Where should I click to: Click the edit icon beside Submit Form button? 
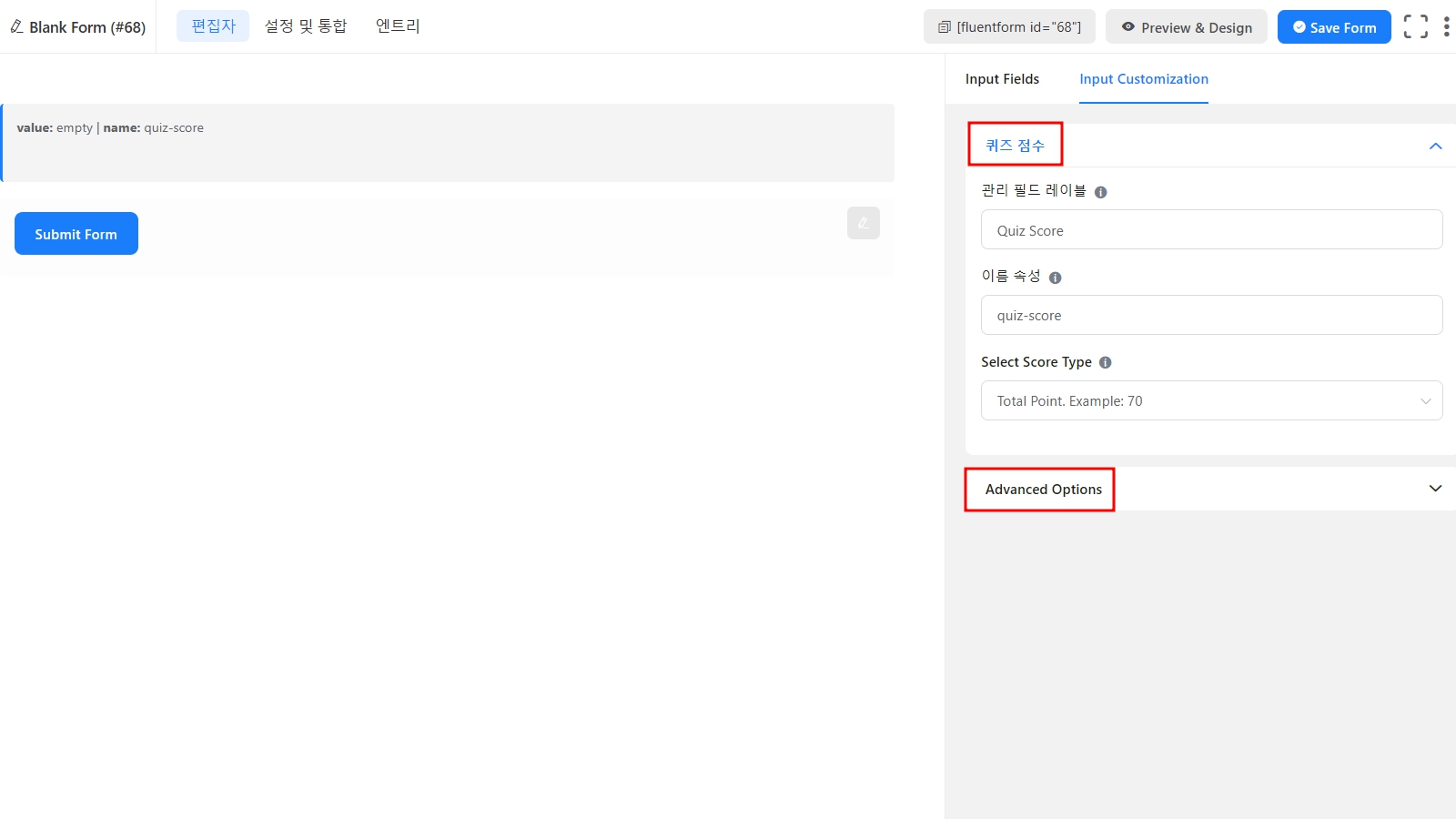[863, 223]
